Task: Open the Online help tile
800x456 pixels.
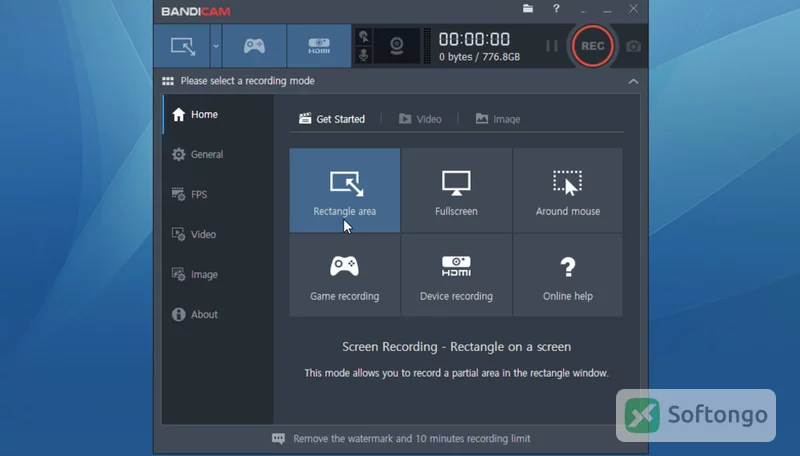Action: click(568, 275)
